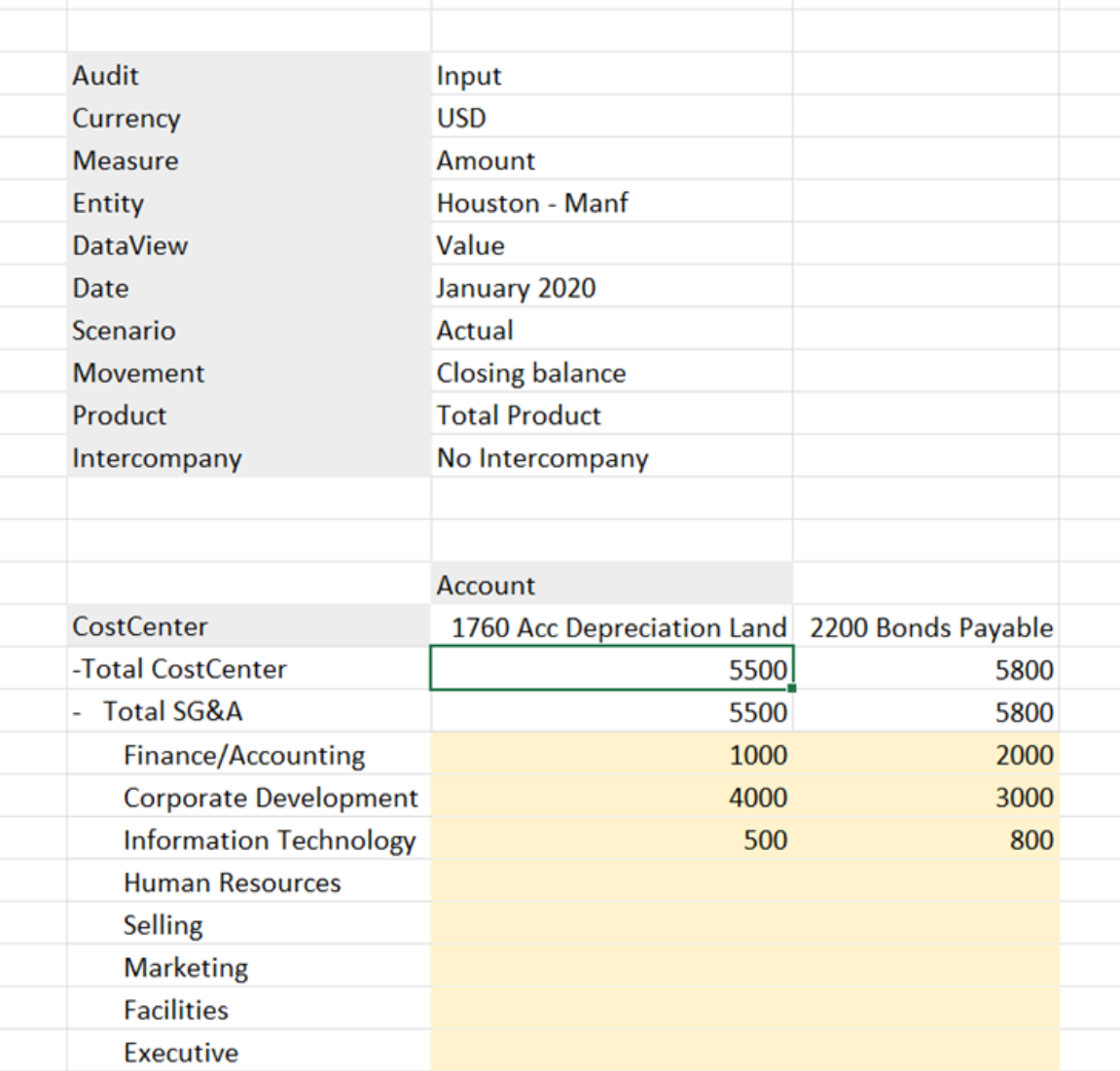Select the Information Technology row label
The height and width of the screenshot is (1071, 1120).
[248, 839]
